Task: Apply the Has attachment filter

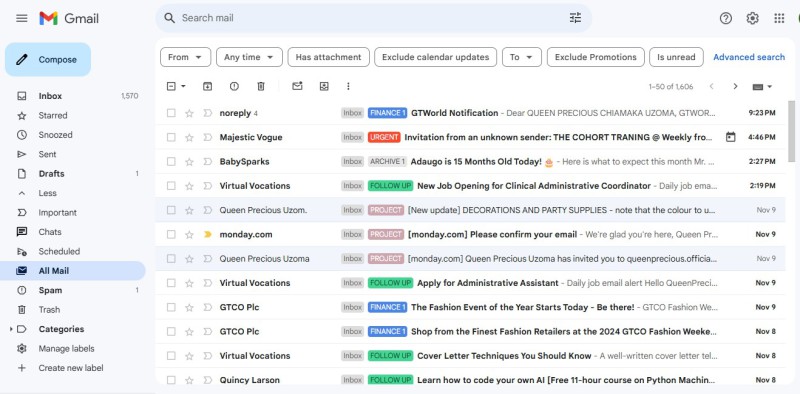Action: tap(329, 57)
